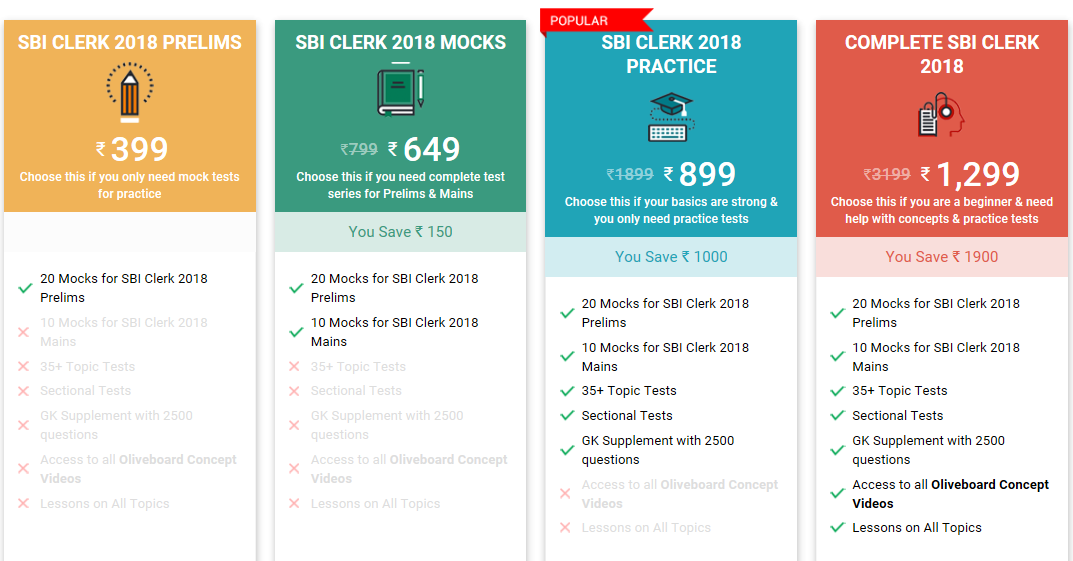Click the ₹399 price in Prelims card
Screen dimensions: 1073x561
tap(131, 150)
